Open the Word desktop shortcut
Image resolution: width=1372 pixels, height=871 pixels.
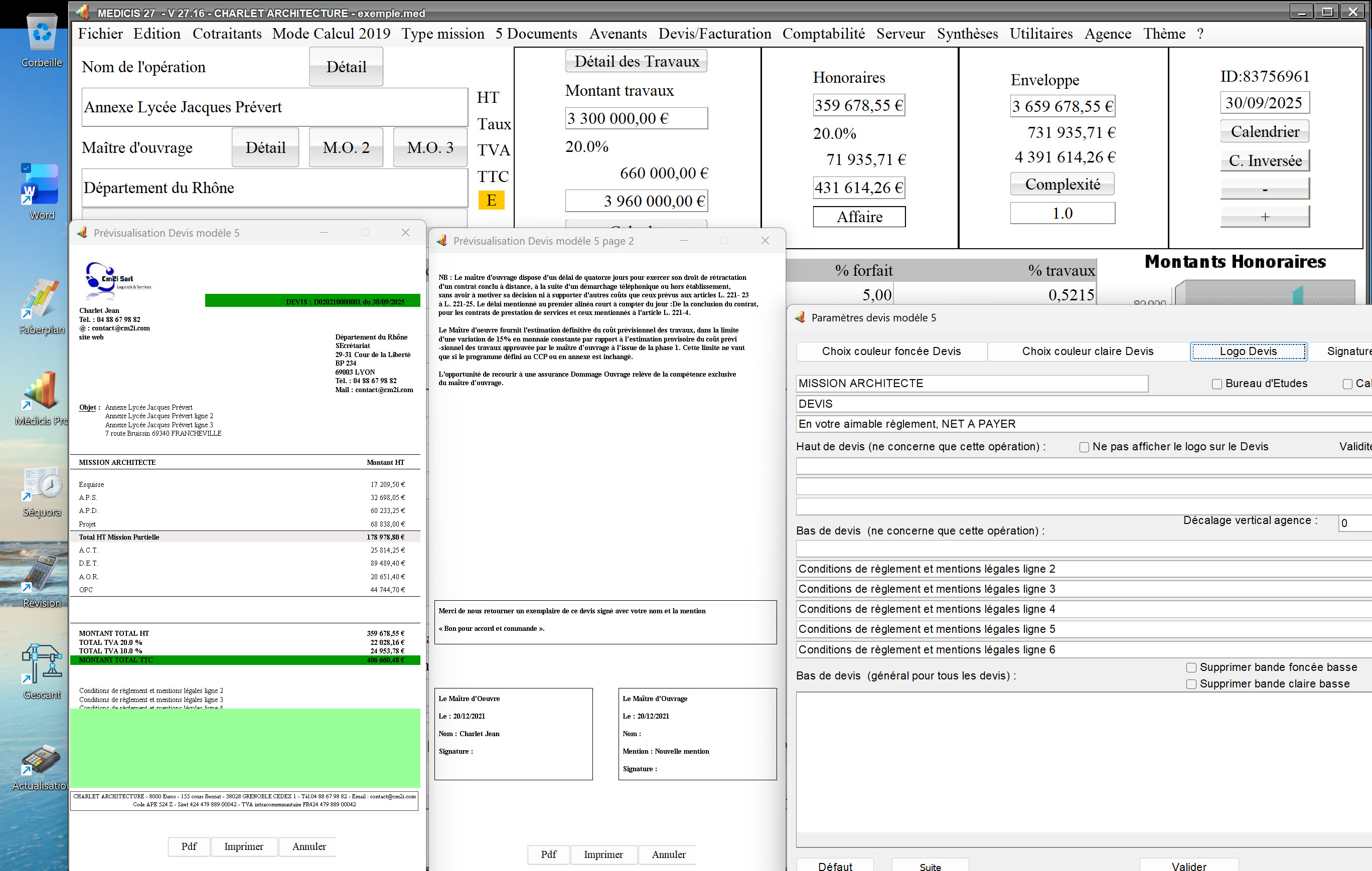41,185
